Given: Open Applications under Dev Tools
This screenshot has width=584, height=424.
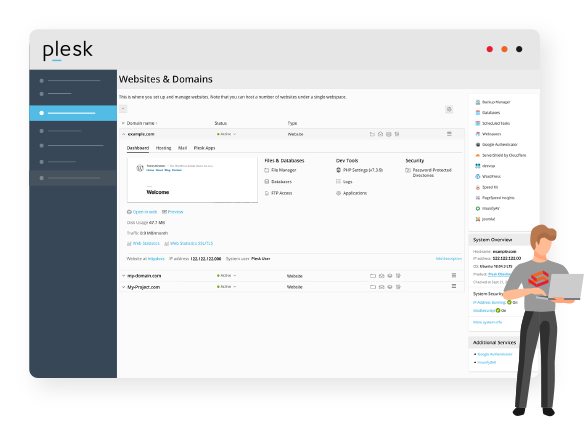Looking at the screenshot, I should pos(352,193).
